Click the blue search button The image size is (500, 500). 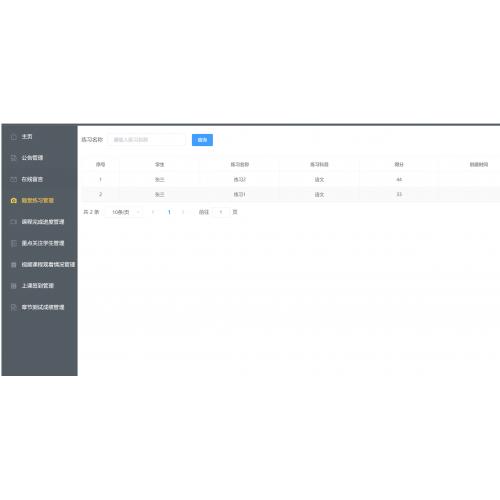(202, 140)
